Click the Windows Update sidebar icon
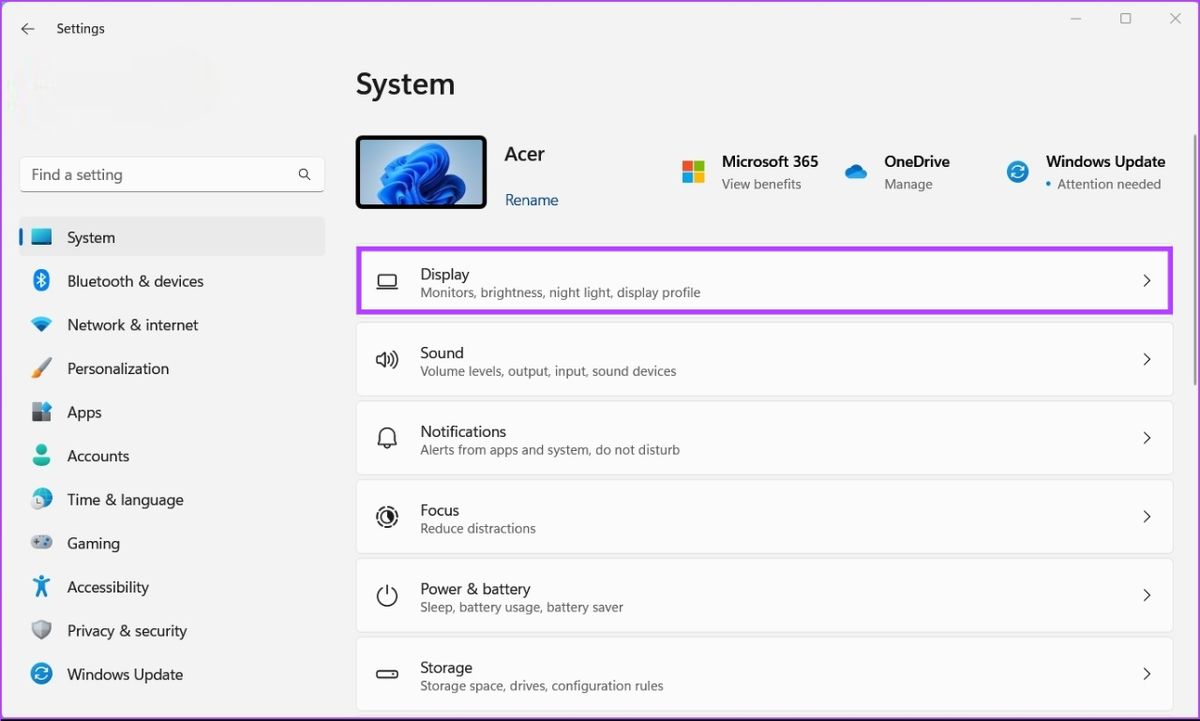Image resolution: width=1200 pixels, height=721 pixels. (x=41, y=674)
